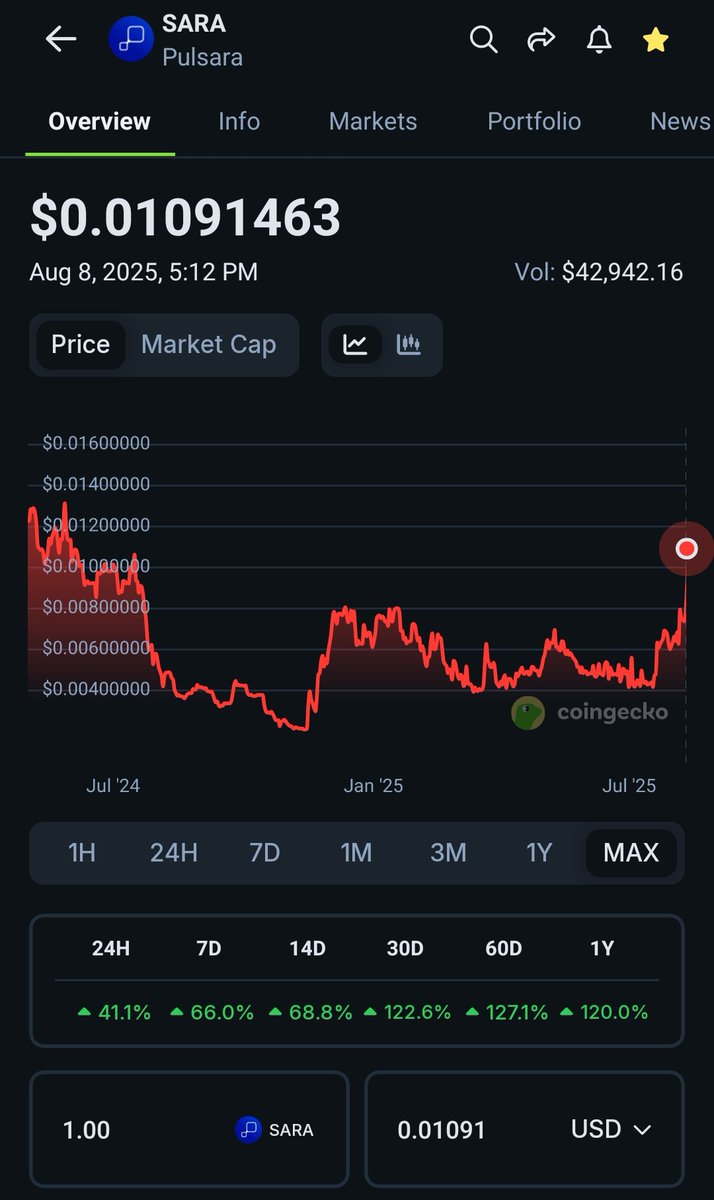This screenshot has height=1200, width=714.
Task: Share SARA via the share arrow icon
Action: (x=541, y=39)
